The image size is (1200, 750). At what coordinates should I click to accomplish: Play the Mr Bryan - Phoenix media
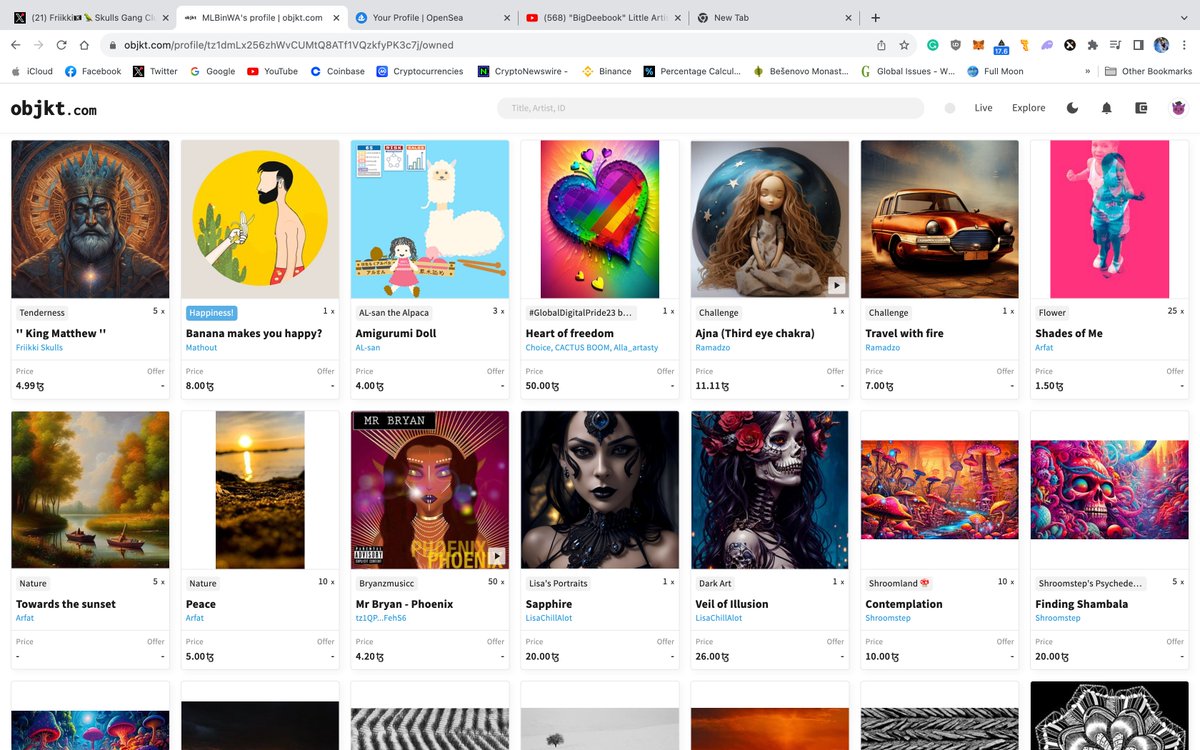click(x=496, y=556)
